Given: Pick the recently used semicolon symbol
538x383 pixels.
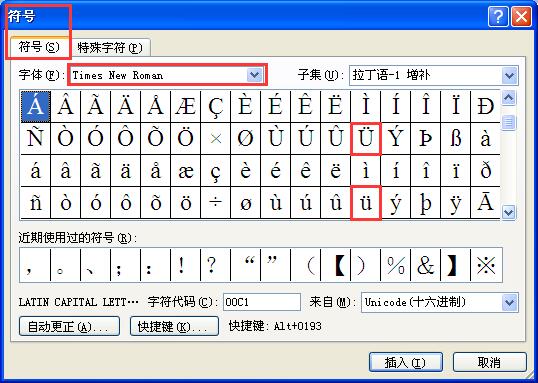Looking at the screenshot, I should tap(126, 265).
